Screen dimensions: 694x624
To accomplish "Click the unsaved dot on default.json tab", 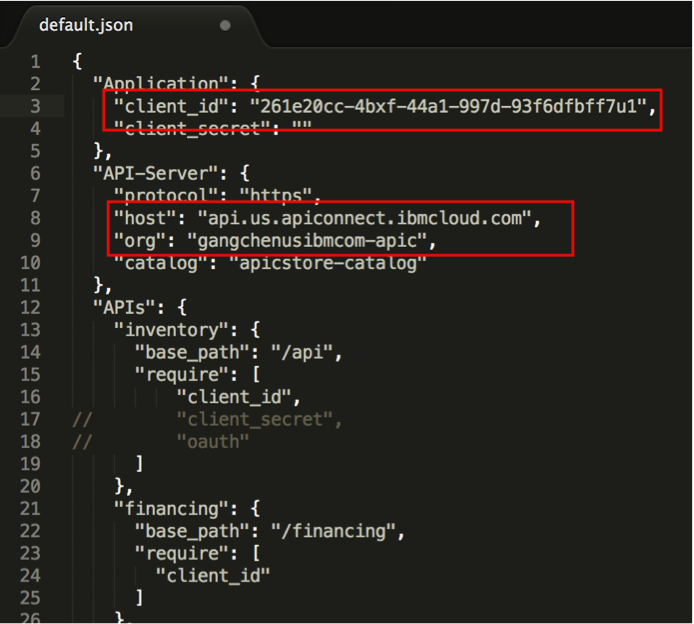I will 225,26.
